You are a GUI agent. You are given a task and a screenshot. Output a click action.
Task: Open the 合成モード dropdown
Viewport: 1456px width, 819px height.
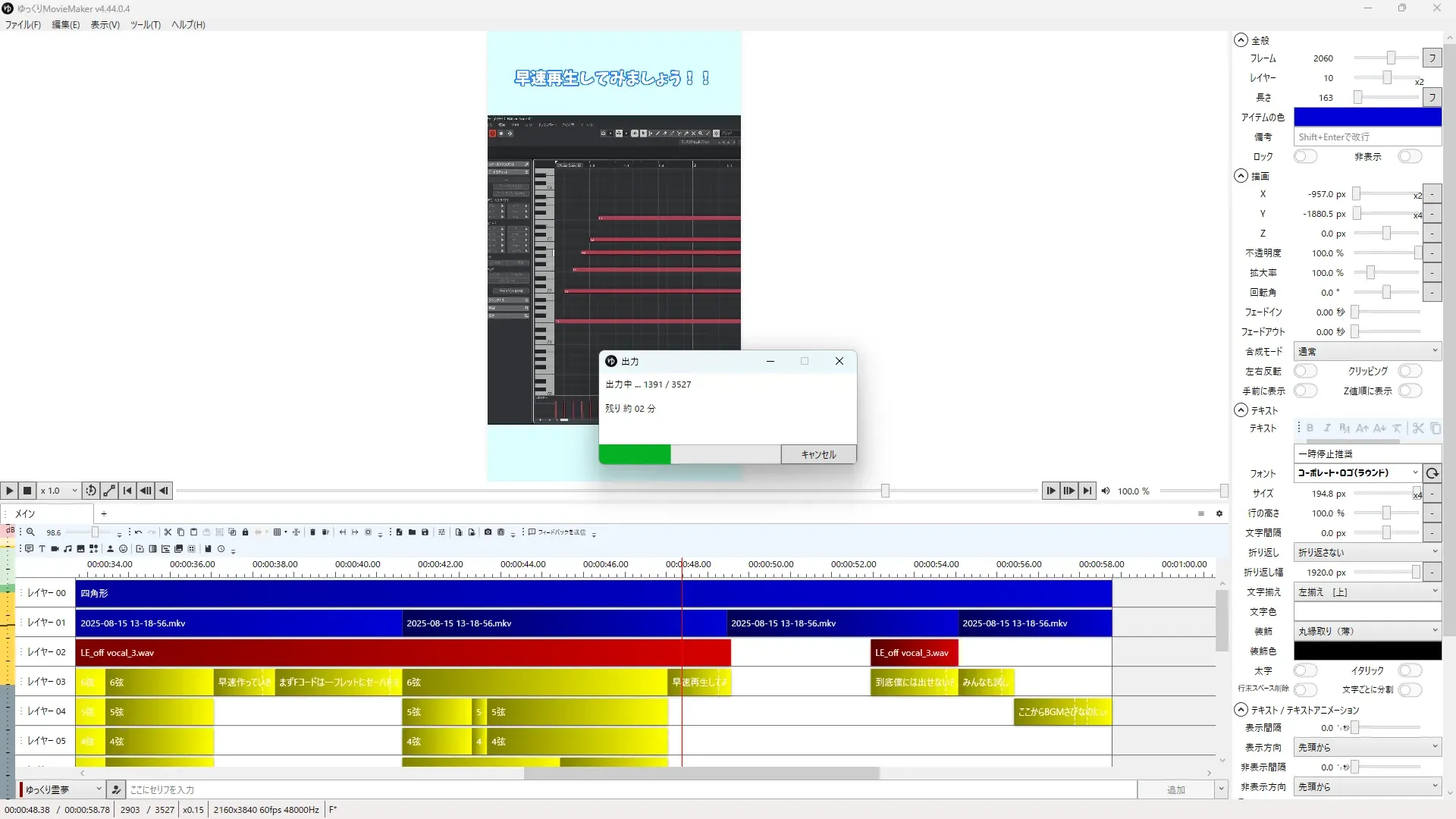[1367, 351]
